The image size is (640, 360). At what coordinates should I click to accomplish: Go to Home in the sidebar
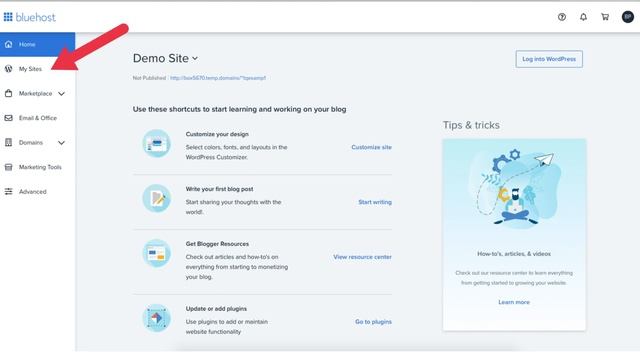38,44
